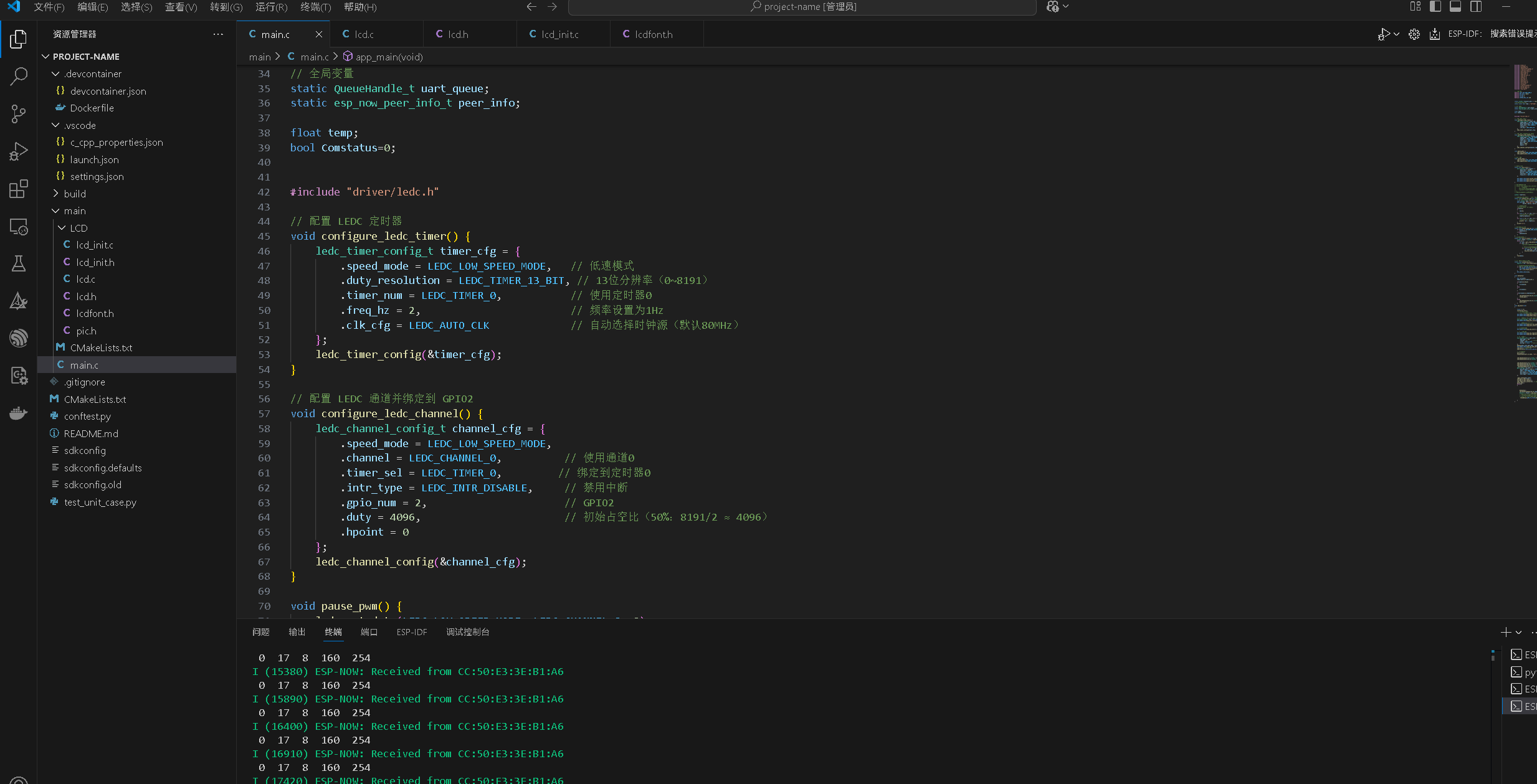
Task: Open the Explorer view in activity bar
Action: (x=19, y=39)
